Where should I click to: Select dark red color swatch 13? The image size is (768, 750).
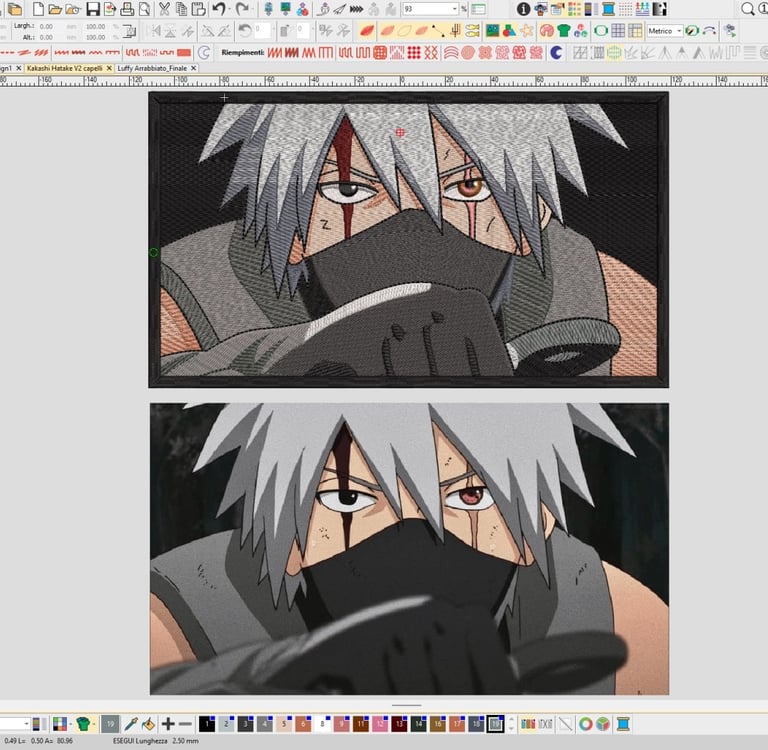[399, 724]
